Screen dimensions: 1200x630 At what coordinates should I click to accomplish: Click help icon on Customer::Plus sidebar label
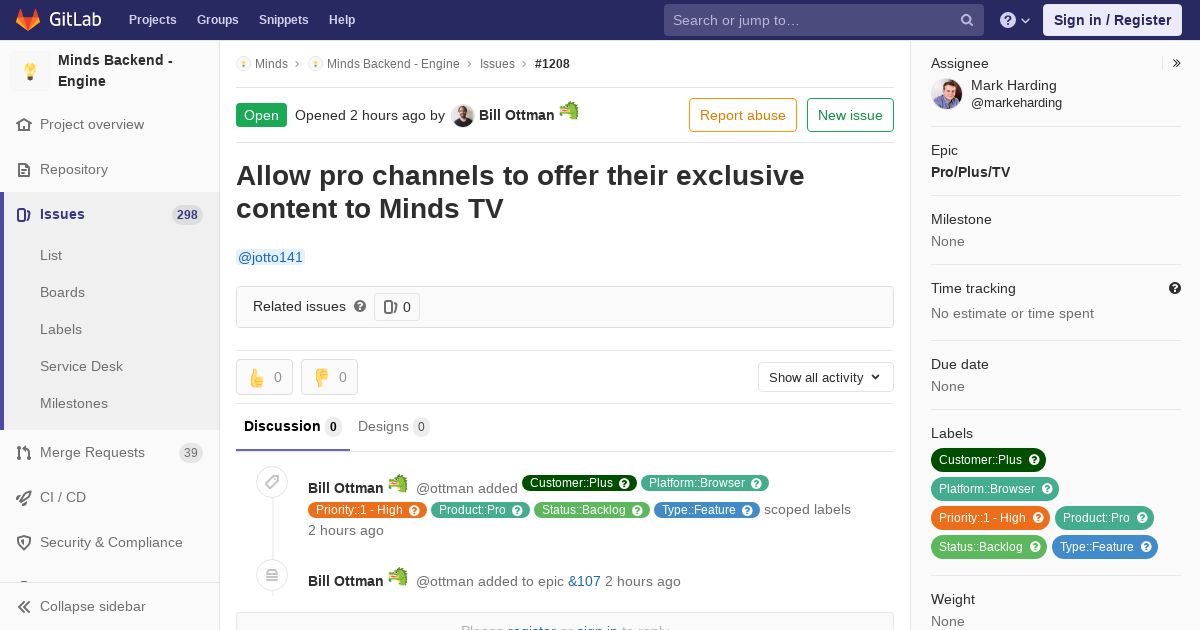(1035, 460)
